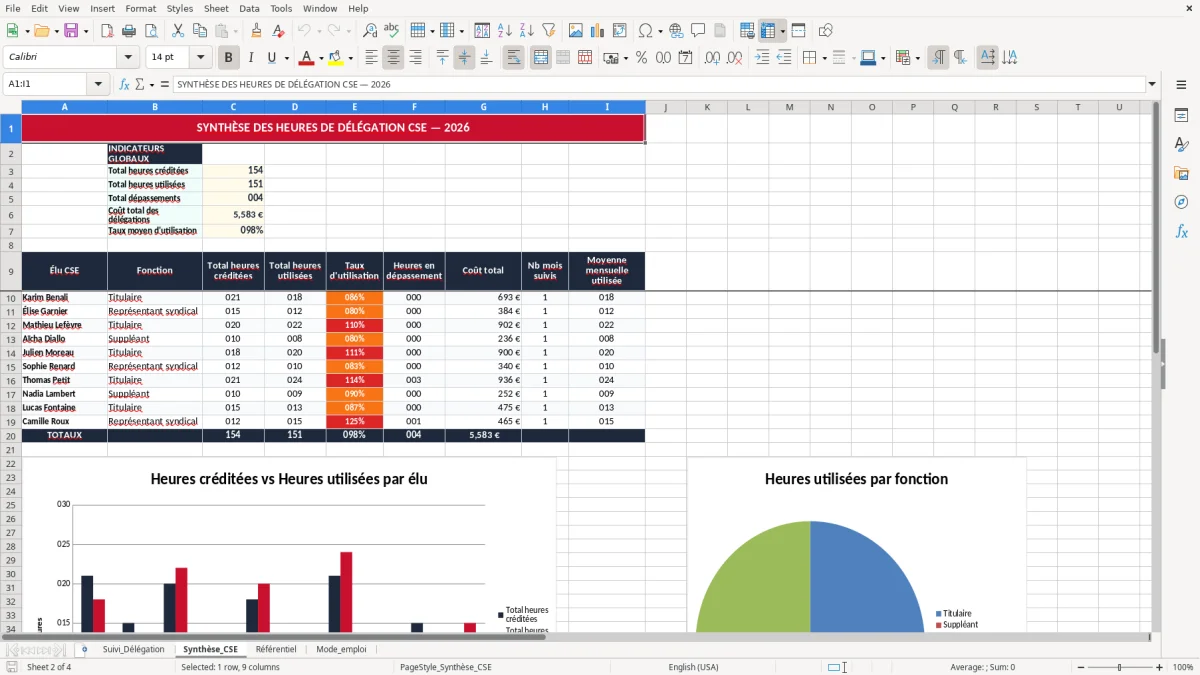Viewport: 1200px width, 675px height.
Task: Click the Save document icon
Action: pyautogui.click(x=71, y=31)
